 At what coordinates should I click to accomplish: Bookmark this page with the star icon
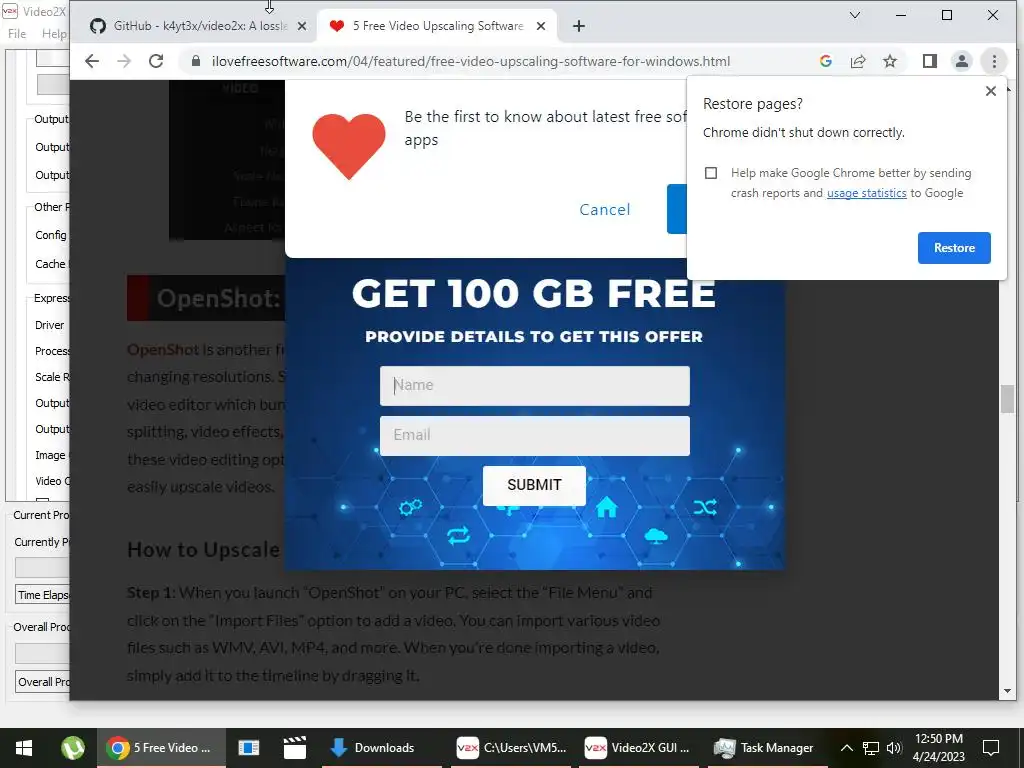(x=889, y=61)
